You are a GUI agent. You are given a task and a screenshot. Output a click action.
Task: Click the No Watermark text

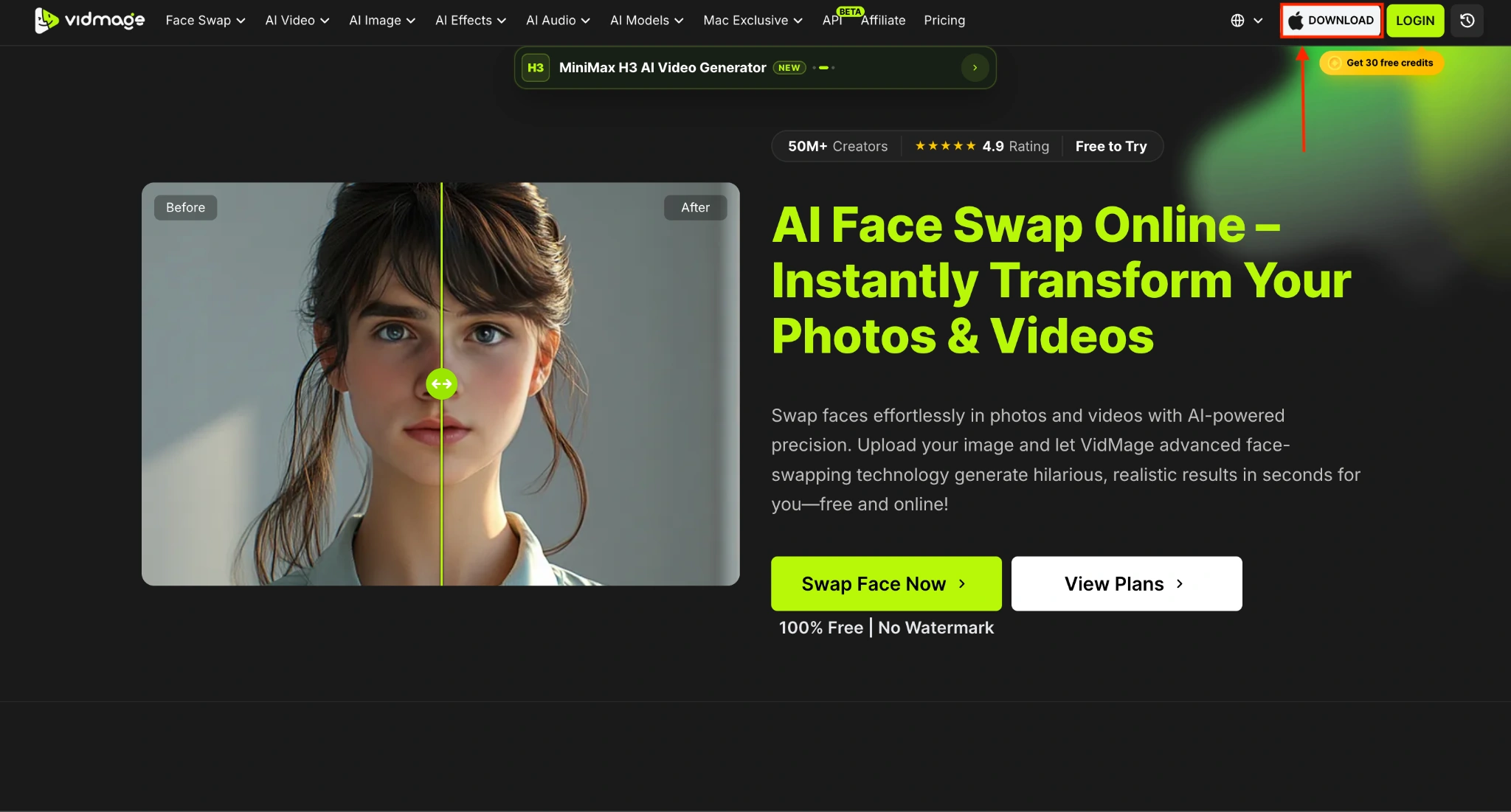tap(936, 628)
